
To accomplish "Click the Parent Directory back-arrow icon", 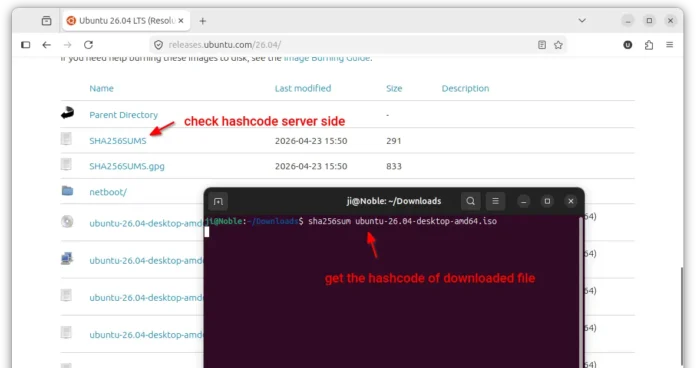I will [x=67, y=113].
